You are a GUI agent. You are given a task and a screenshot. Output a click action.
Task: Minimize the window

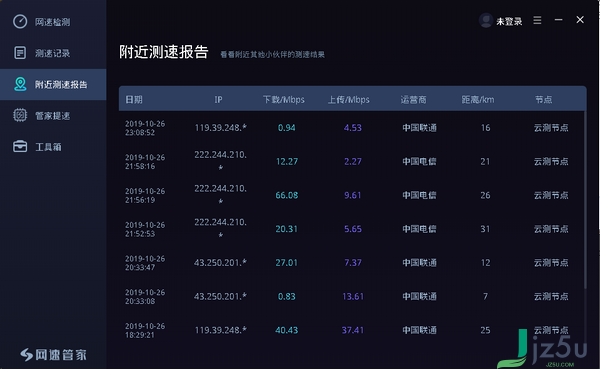click(x=559, y=20)
